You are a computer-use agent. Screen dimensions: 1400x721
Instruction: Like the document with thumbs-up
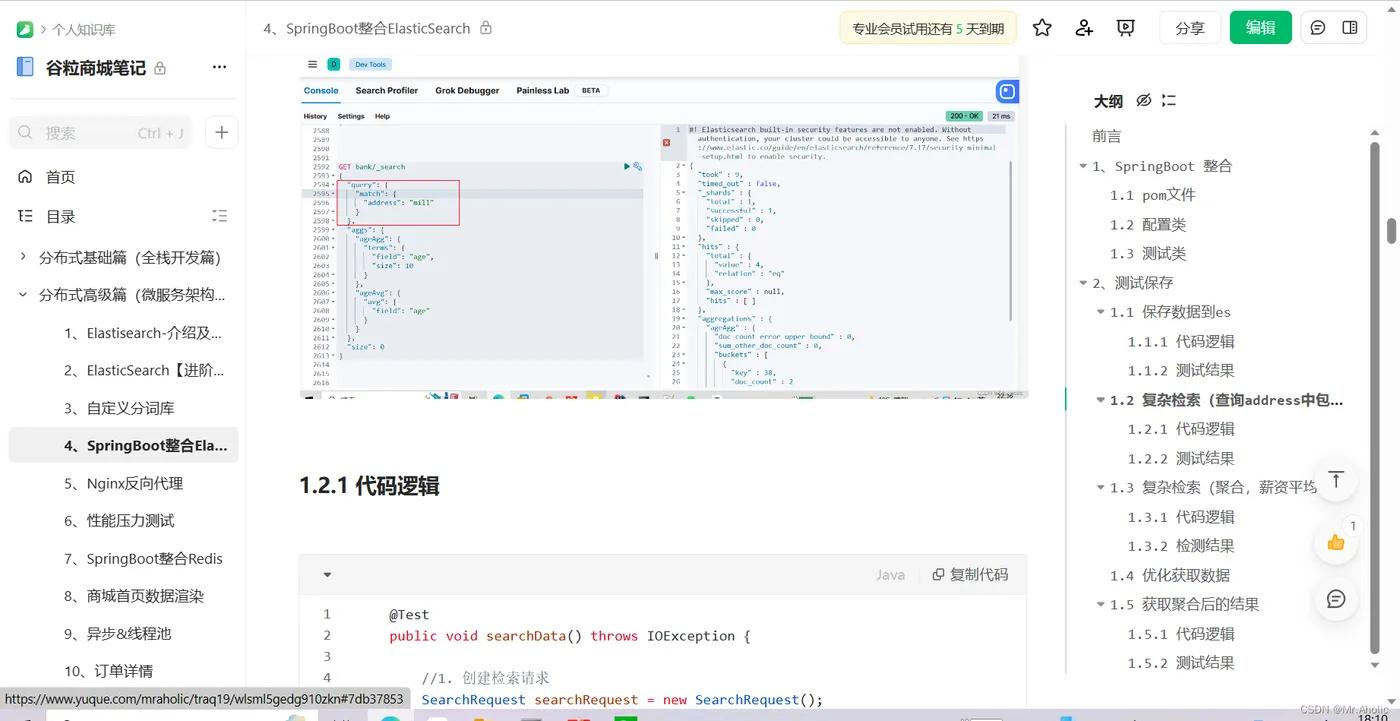tap(1336, 542)
